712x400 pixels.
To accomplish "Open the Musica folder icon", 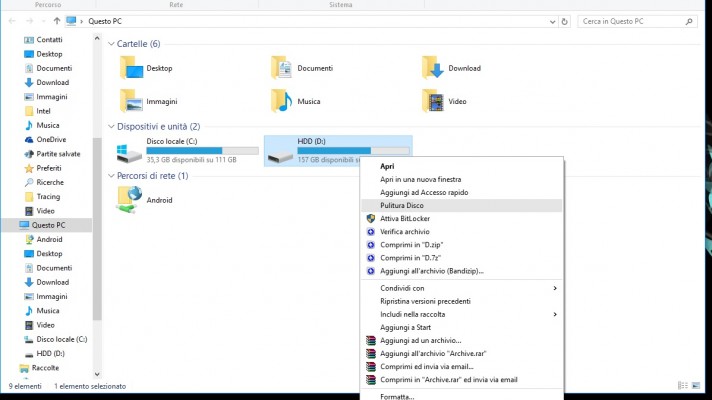I will (282, 101).
